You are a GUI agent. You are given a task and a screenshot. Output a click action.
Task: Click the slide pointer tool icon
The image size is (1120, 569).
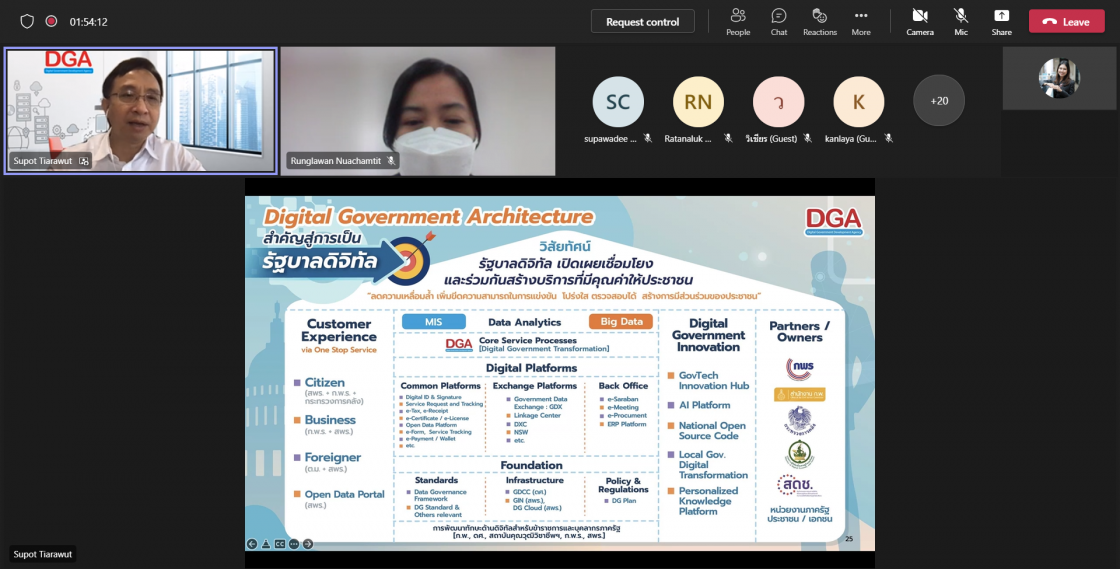266,544
